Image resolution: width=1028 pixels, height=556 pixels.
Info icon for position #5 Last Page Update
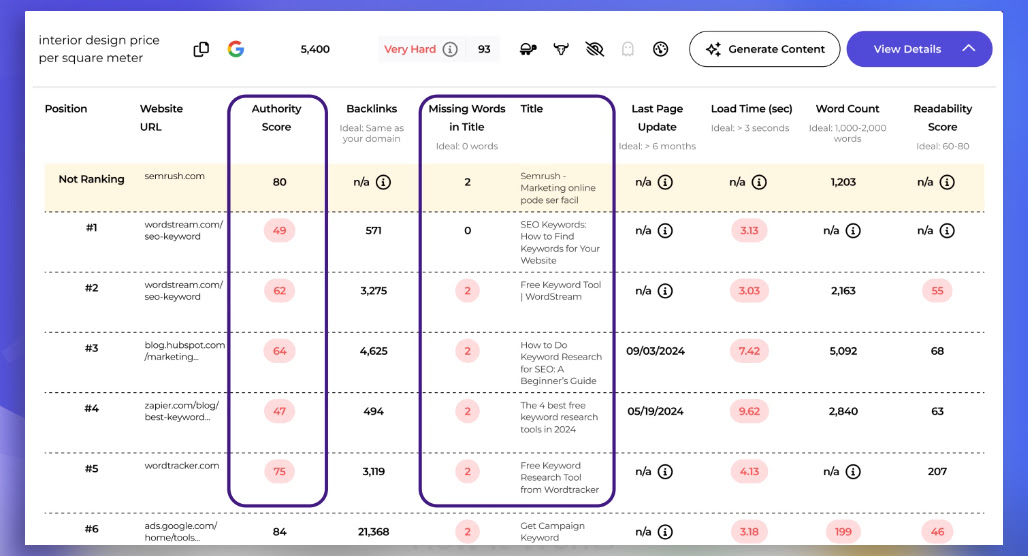click(x=665, y=471)
